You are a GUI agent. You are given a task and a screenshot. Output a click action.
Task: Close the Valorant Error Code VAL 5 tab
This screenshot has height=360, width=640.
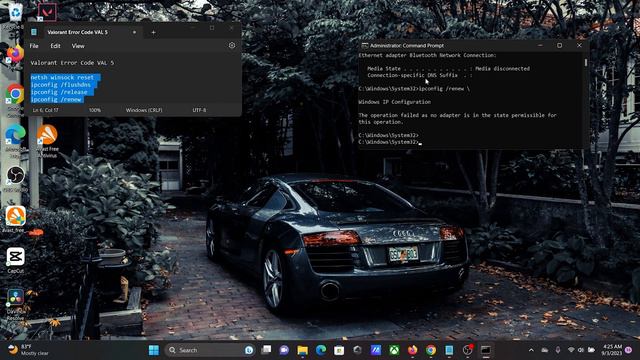tap(134, 32)
